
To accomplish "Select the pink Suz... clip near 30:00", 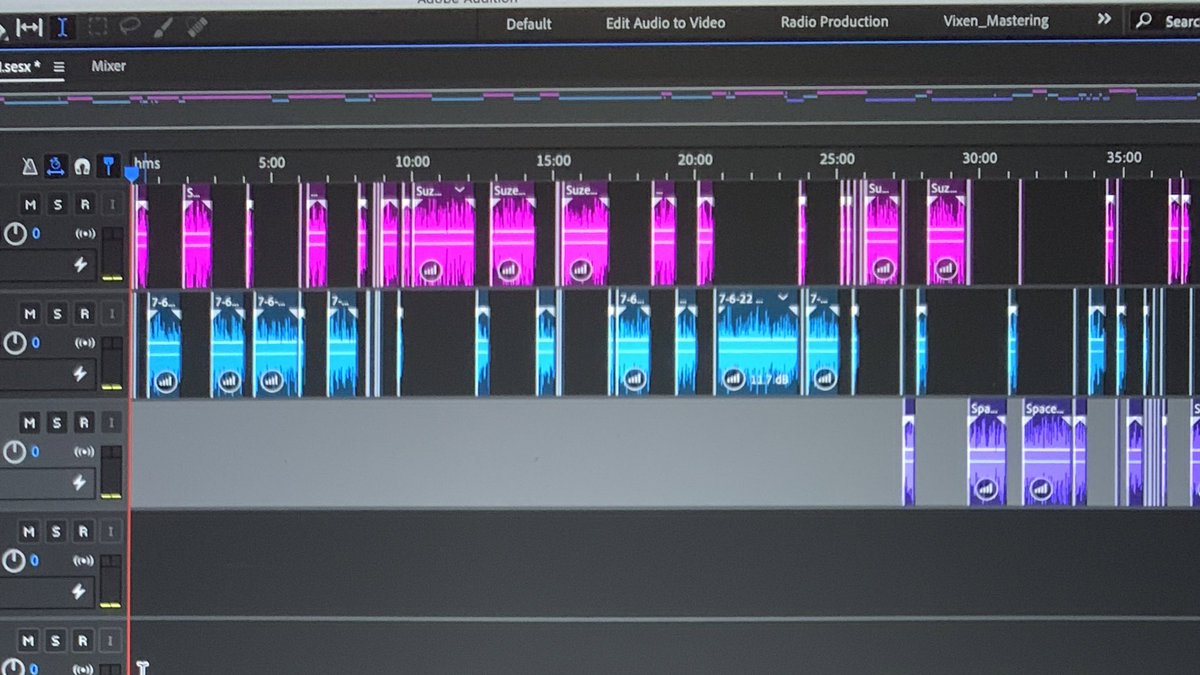I will click(x=946, y=232).
